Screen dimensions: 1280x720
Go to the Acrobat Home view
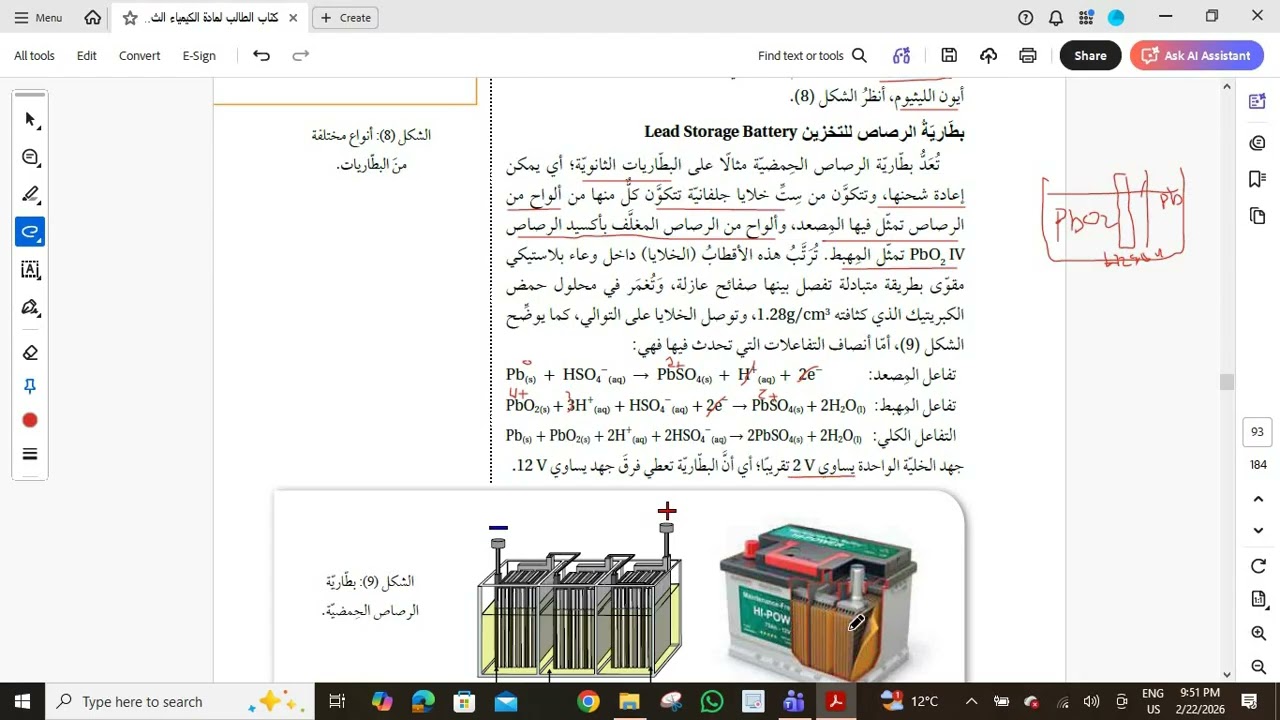tap(93, 17)
